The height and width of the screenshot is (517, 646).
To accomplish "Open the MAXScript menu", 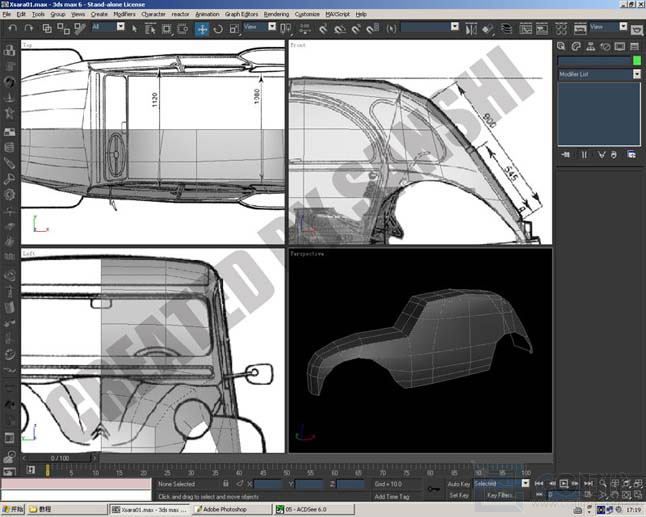I will [337, 14].
